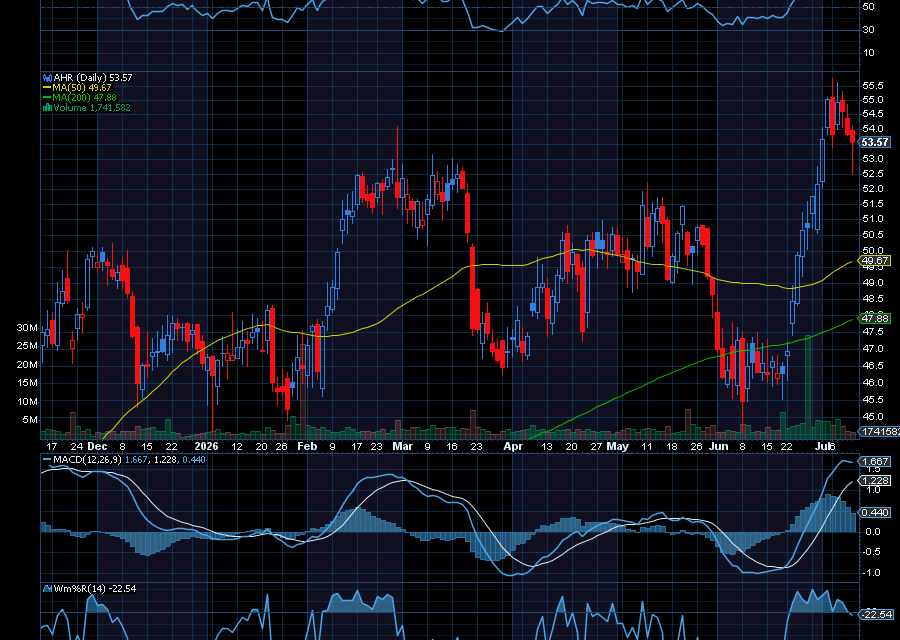Click the Jul month label on the date axis

824,446
